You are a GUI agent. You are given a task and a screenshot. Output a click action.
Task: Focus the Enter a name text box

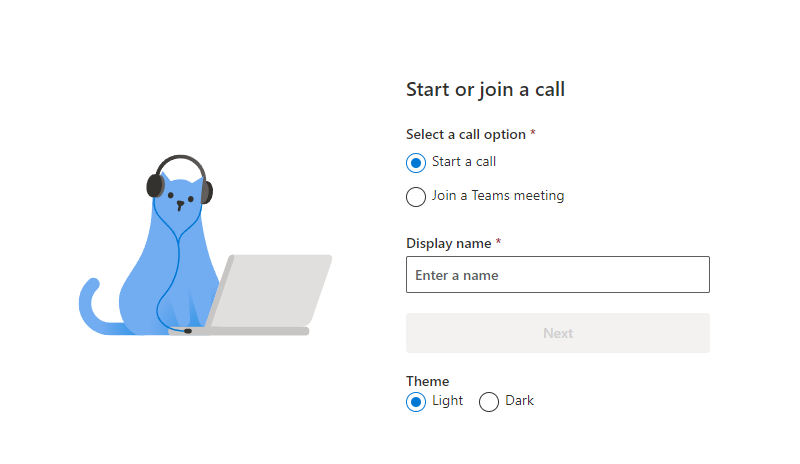pos(558,275)
